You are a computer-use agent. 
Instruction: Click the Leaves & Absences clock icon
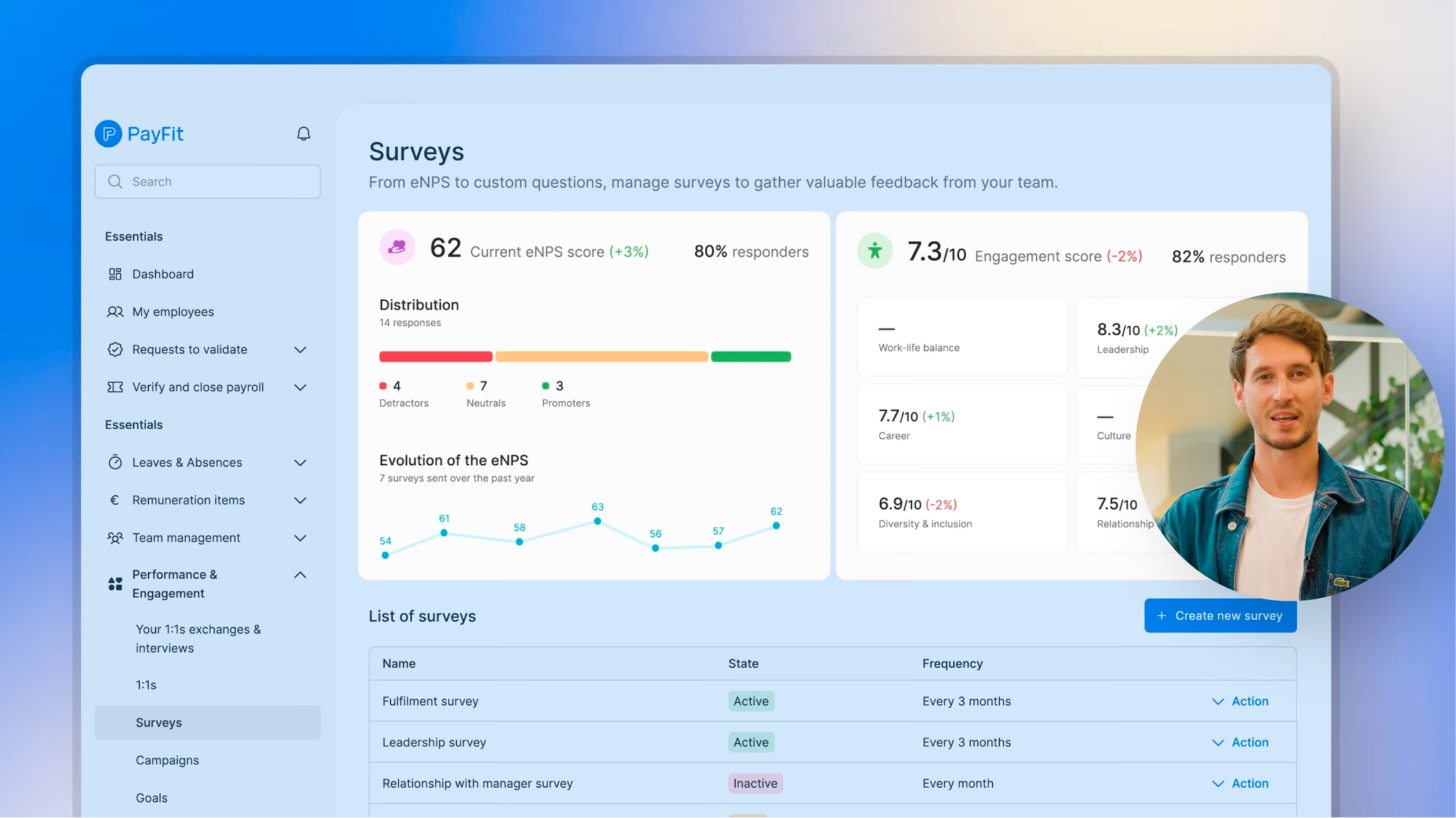[115, 462]
